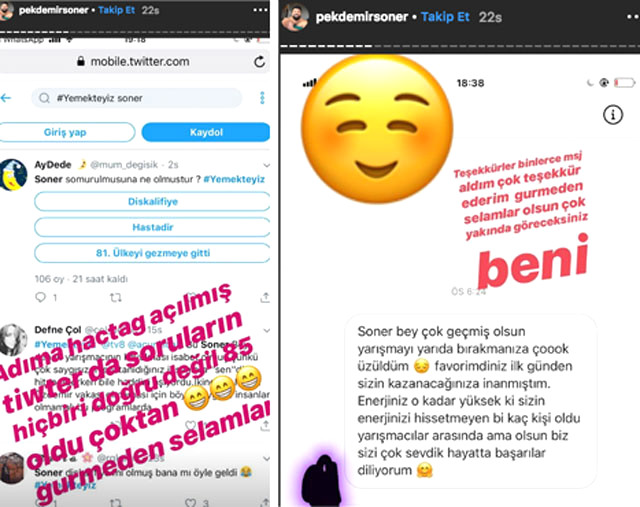
Task: Open the #Yemekteyiz hashtag link
Action: point(234,179)
